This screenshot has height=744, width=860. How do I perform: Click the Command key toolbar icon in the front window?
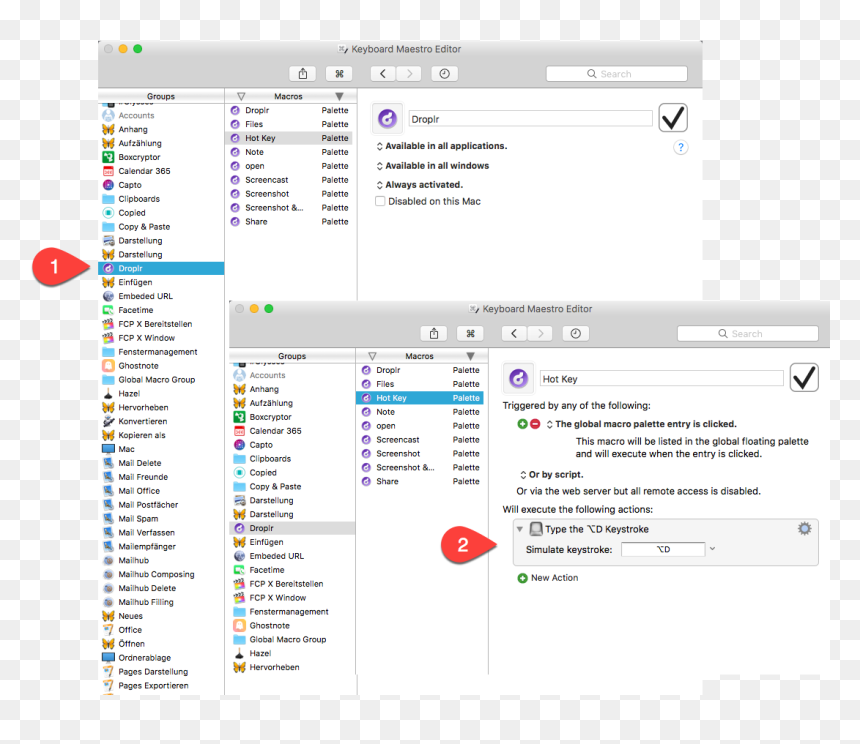tap(470, 333)
